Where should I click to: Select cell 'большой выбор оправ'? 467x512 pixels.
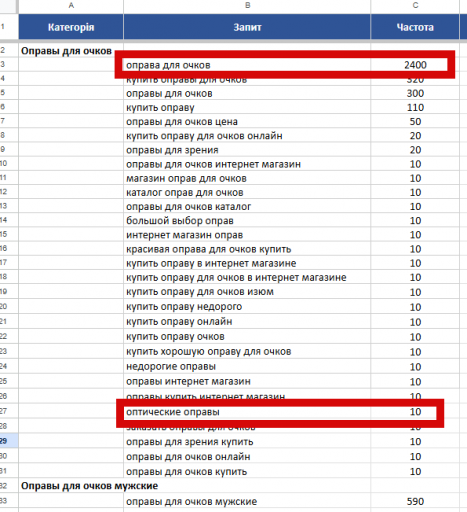tap(247, 221)
